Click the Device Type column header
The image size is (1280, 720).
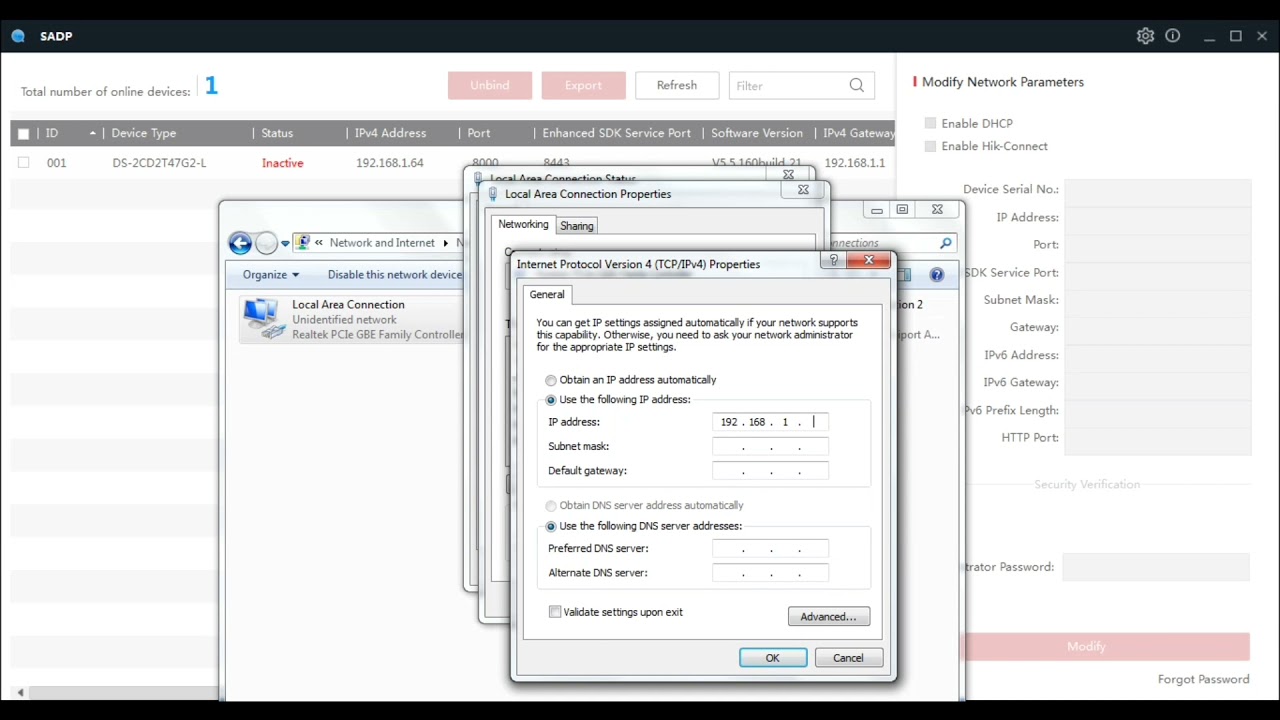[x=144, y=133]
